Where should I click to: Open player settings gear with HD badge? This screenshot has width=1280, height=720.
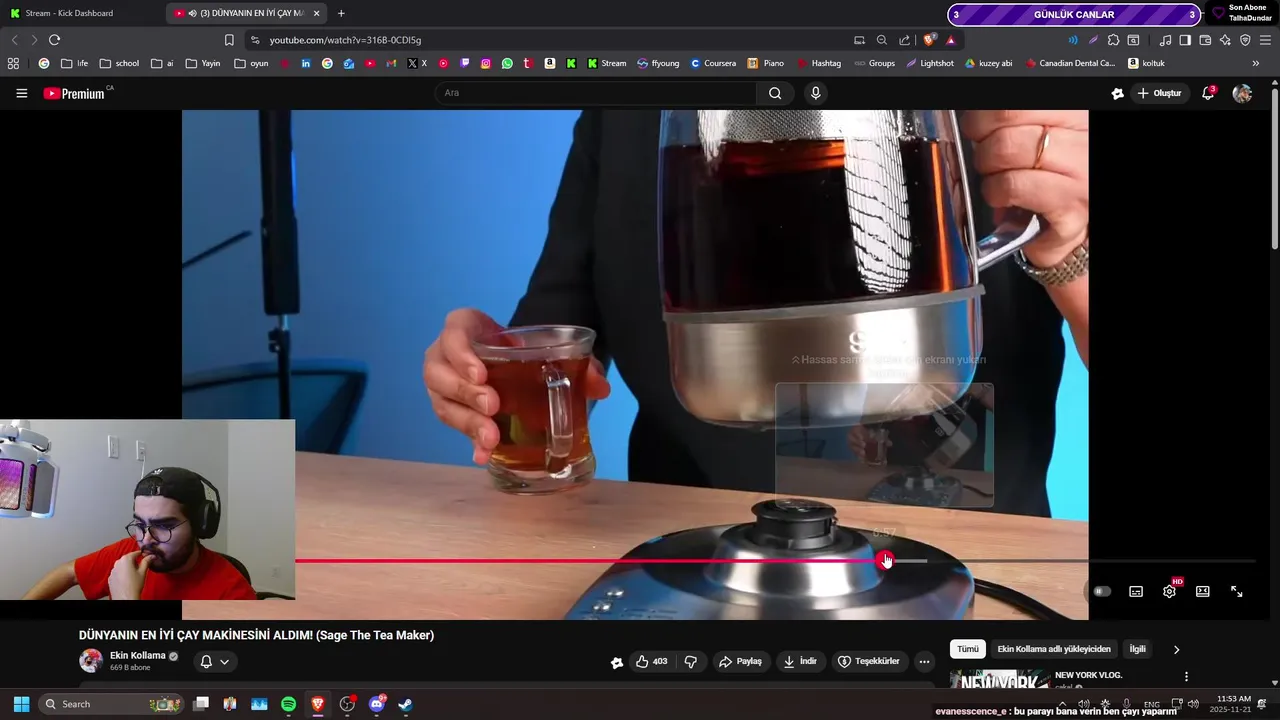point(1170,592)
